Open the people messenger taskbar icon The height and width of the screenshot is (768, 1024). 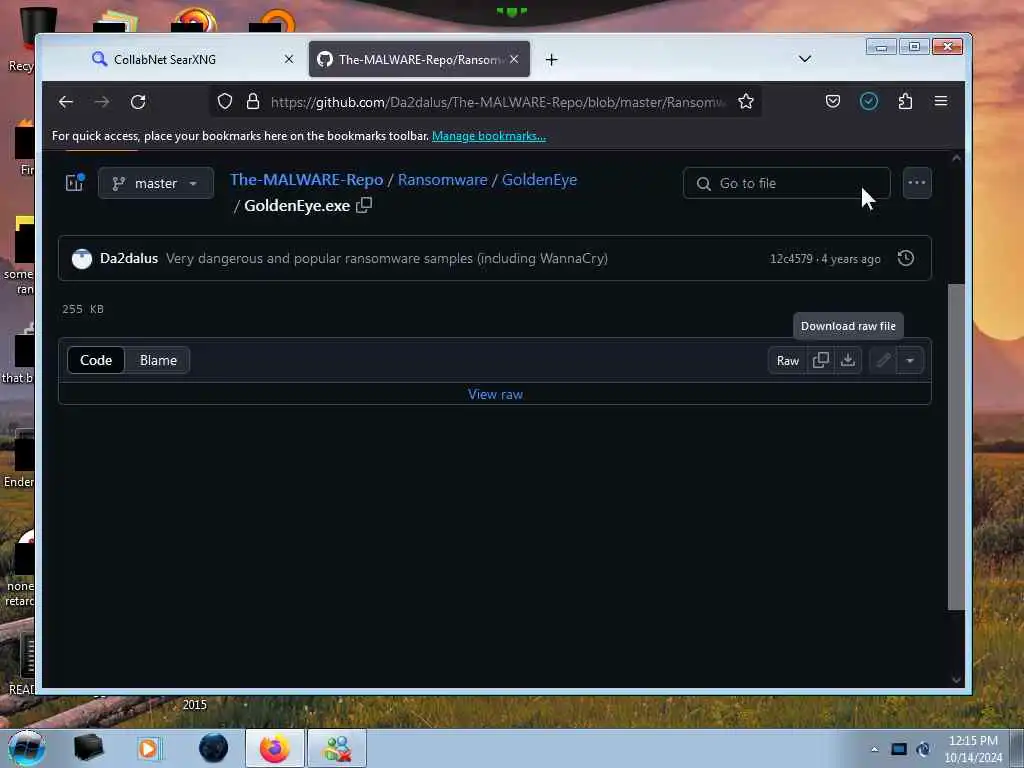(x=337, y=748)
